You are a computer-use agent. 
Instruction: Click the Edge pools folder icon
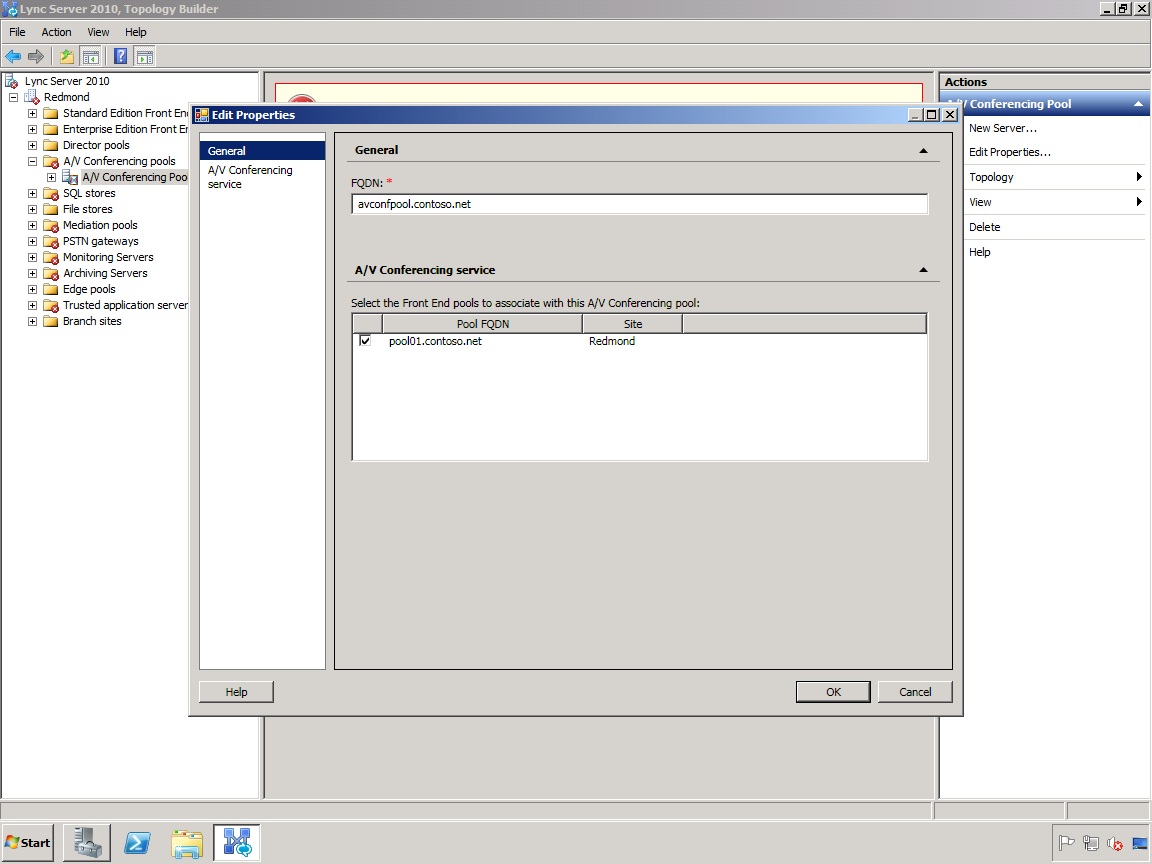pos(51,289)
